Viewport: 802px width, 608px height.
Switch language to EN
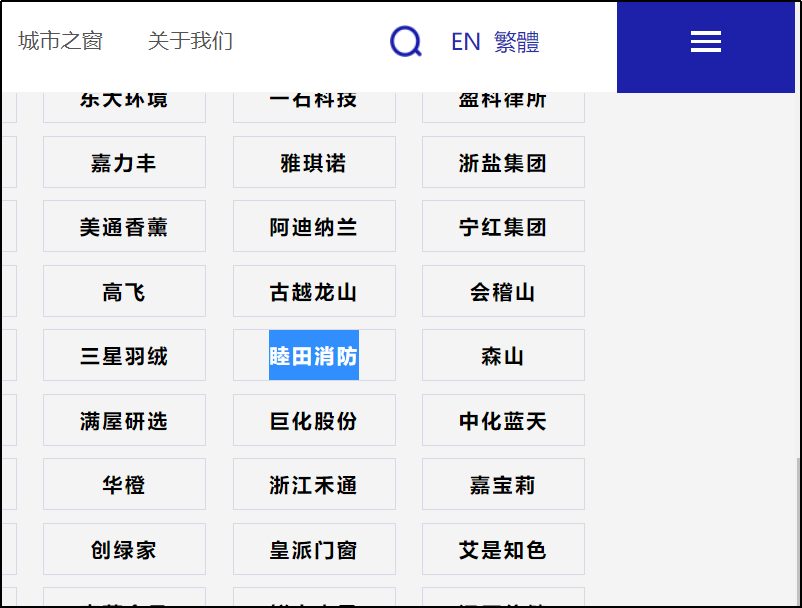click(x=465, y=42)
